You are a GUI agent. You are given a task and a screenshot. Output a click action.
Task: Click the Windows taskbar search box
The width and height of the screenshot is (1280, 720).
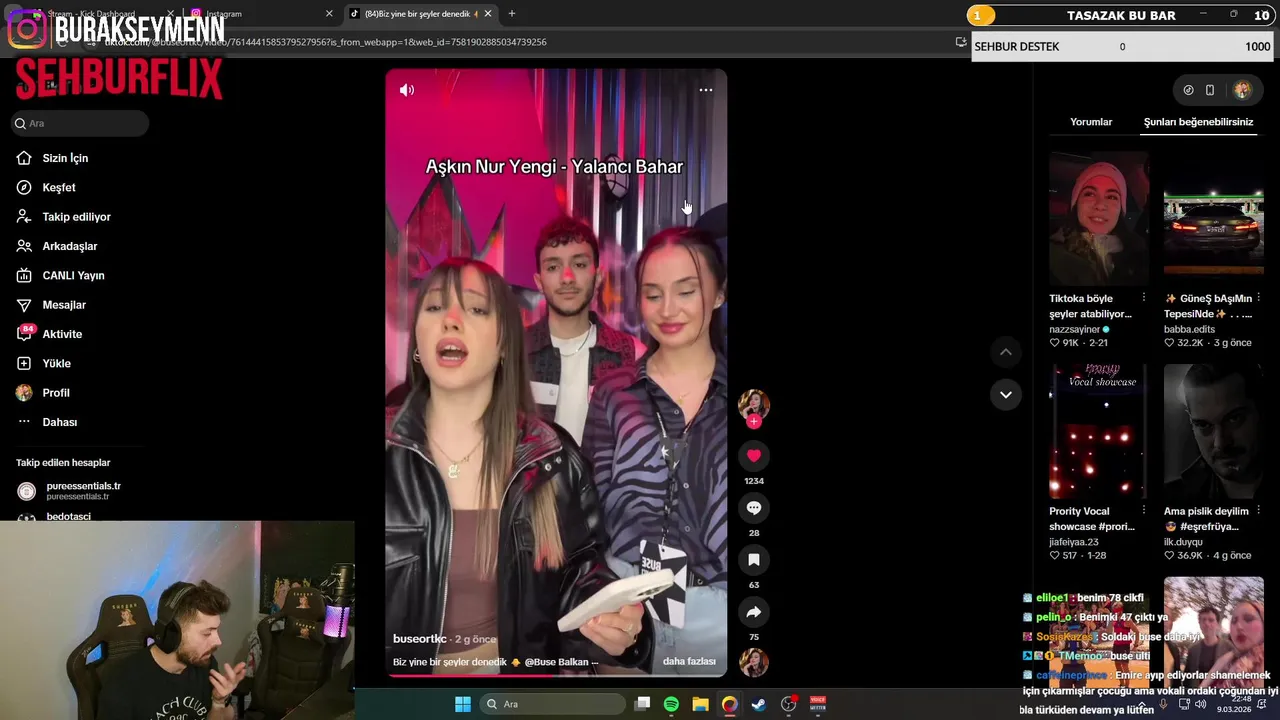tap(551, 704)
